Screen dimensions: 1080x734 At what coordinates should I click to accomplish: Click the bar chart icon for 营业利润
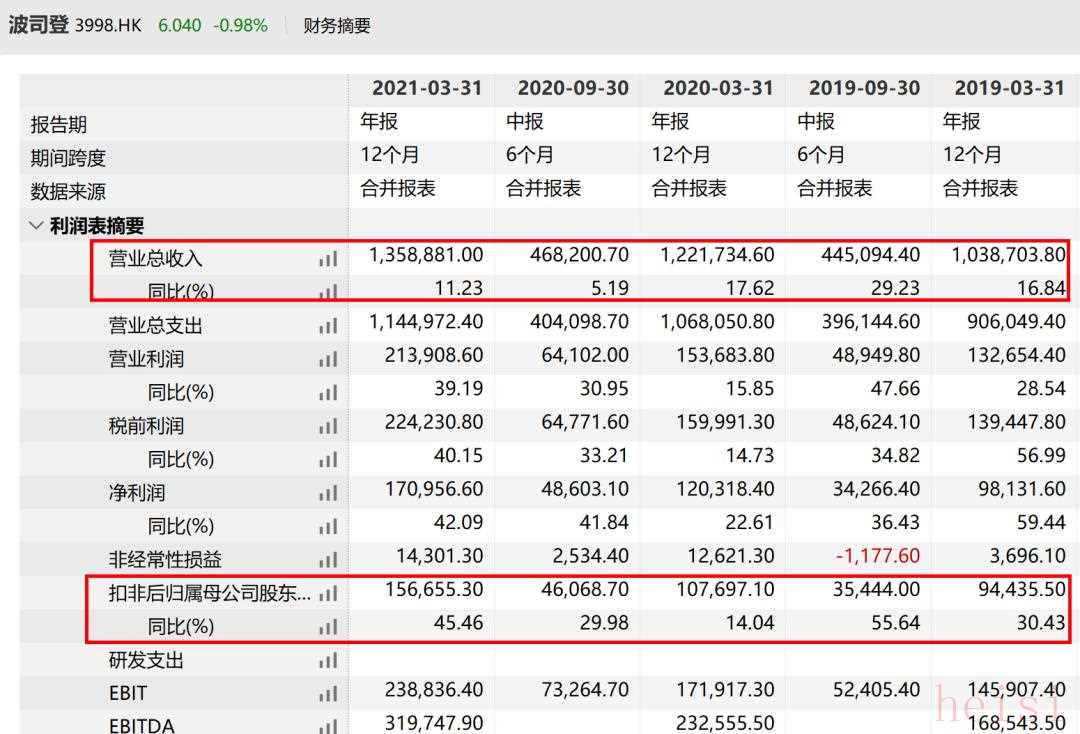(x=328, y=359)
